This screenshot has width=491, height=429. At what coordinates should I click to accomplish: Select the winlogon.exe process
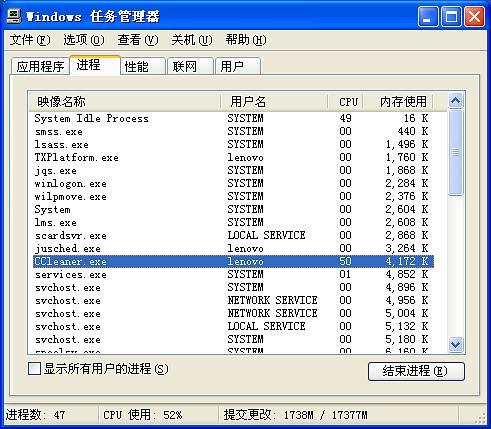pos(233,183)
